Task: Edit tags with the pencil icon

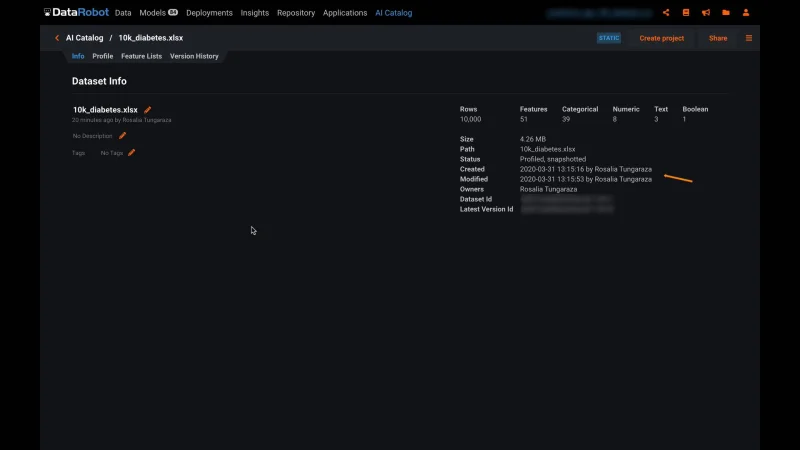Action: (x=132, y=153)
